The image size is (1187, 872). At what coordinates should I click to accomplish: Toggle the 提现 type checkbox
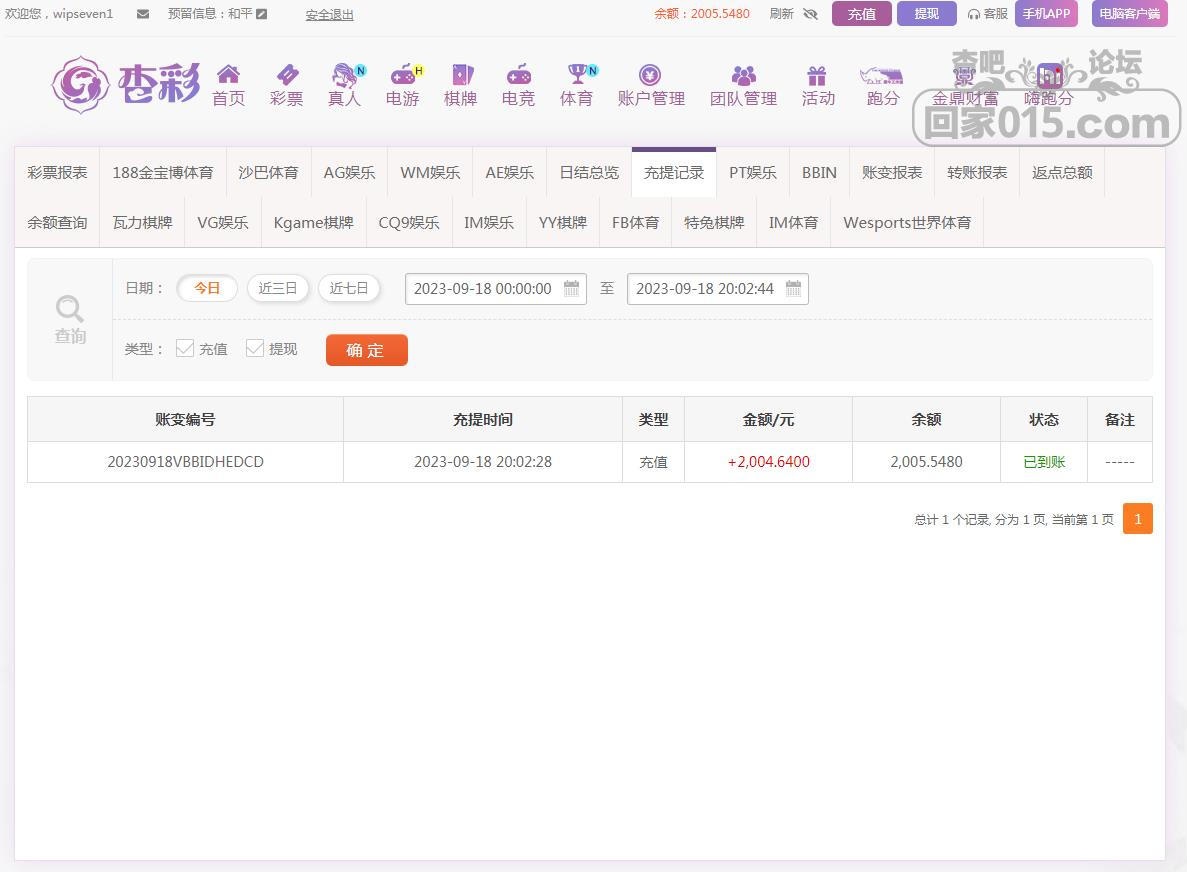click(255, 348)
